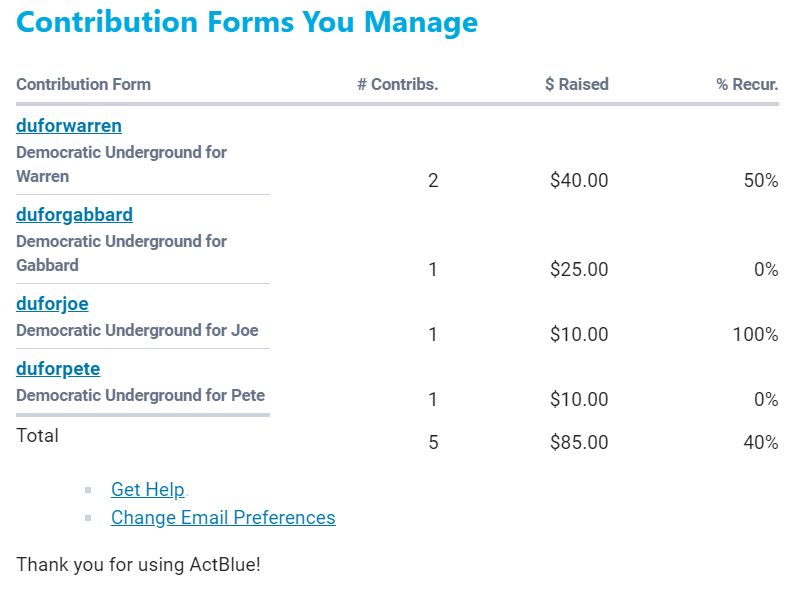Click the Democratic Underground for Joe description
798x612 pixels.
pyautogui.click(x=137, y=330)
